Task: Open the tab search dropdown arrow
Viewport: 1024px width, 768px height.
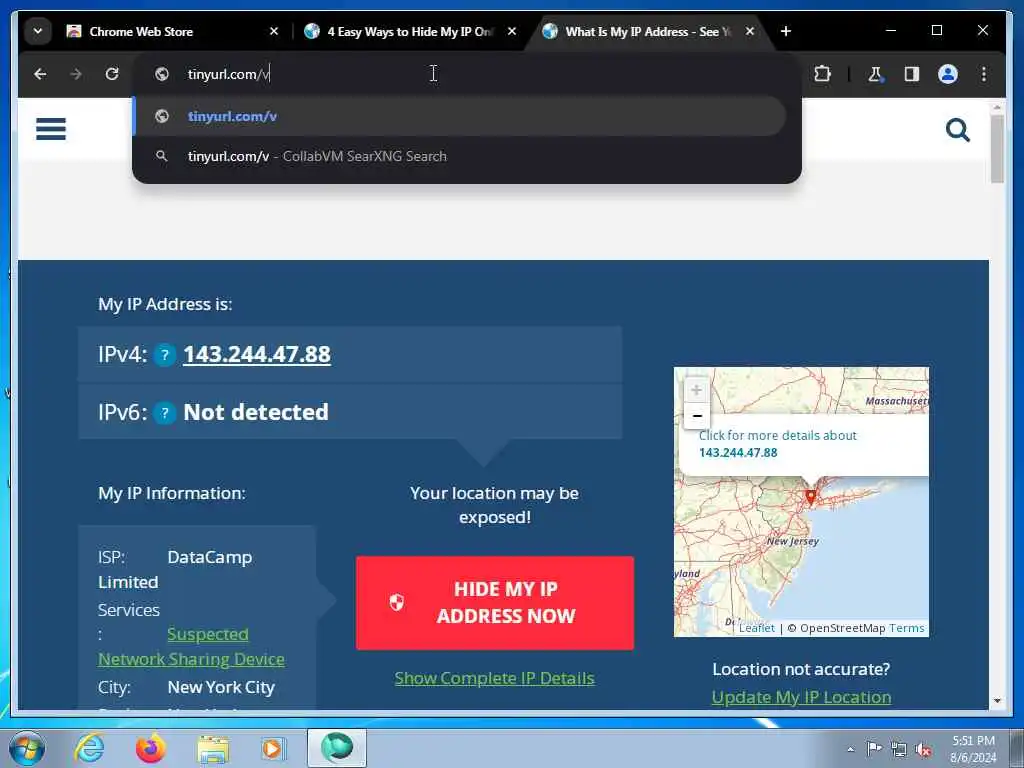Action: pos(38,31)
